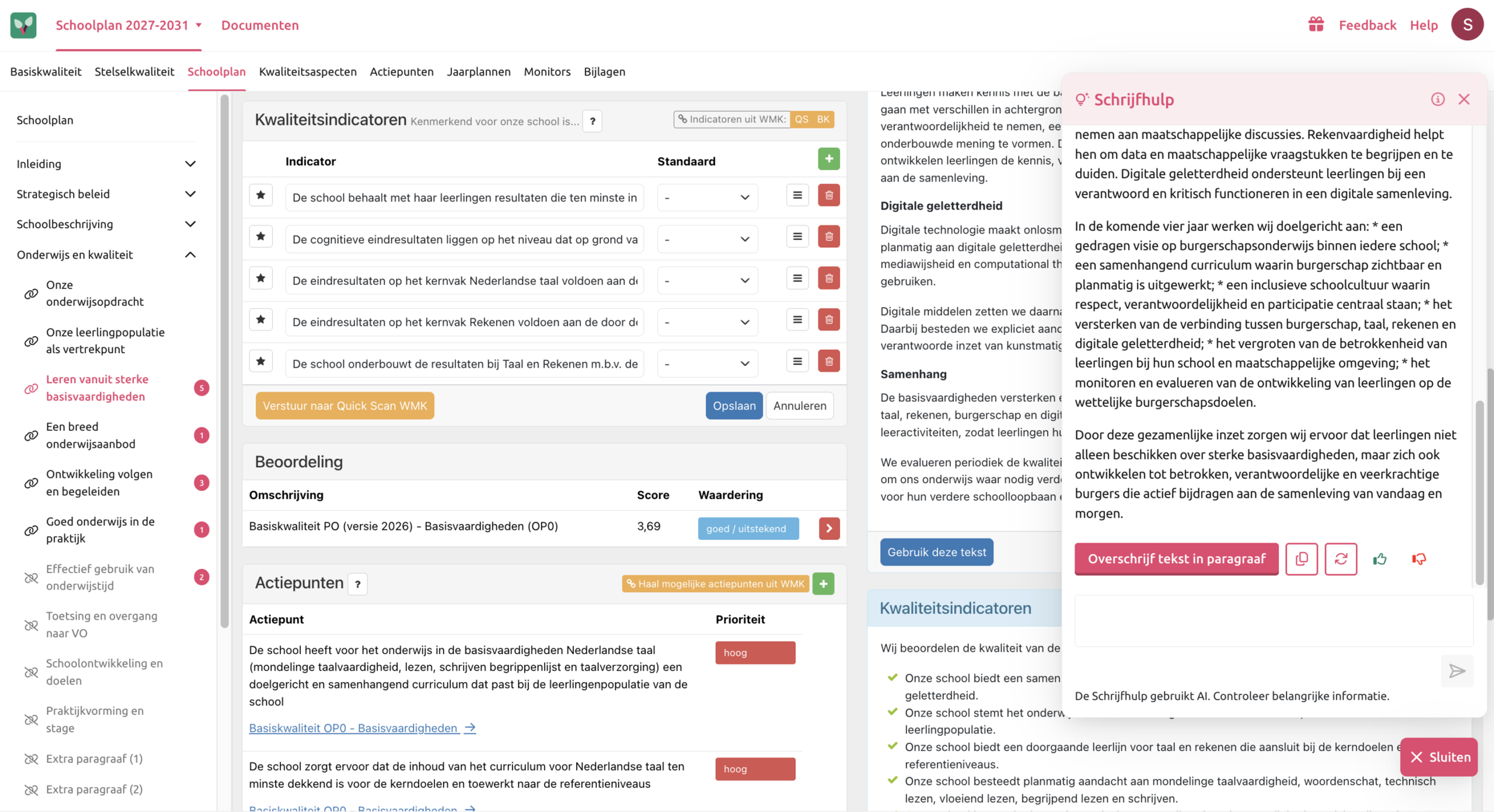Give thumbs up on generated text

[x=1380, y=559]
